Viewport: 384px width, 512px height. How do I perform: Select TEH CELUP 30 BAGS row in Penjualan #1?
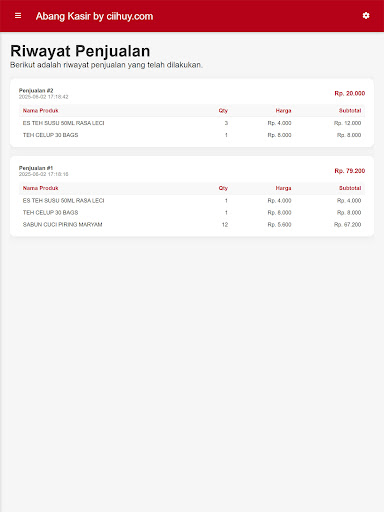point(192,212)
